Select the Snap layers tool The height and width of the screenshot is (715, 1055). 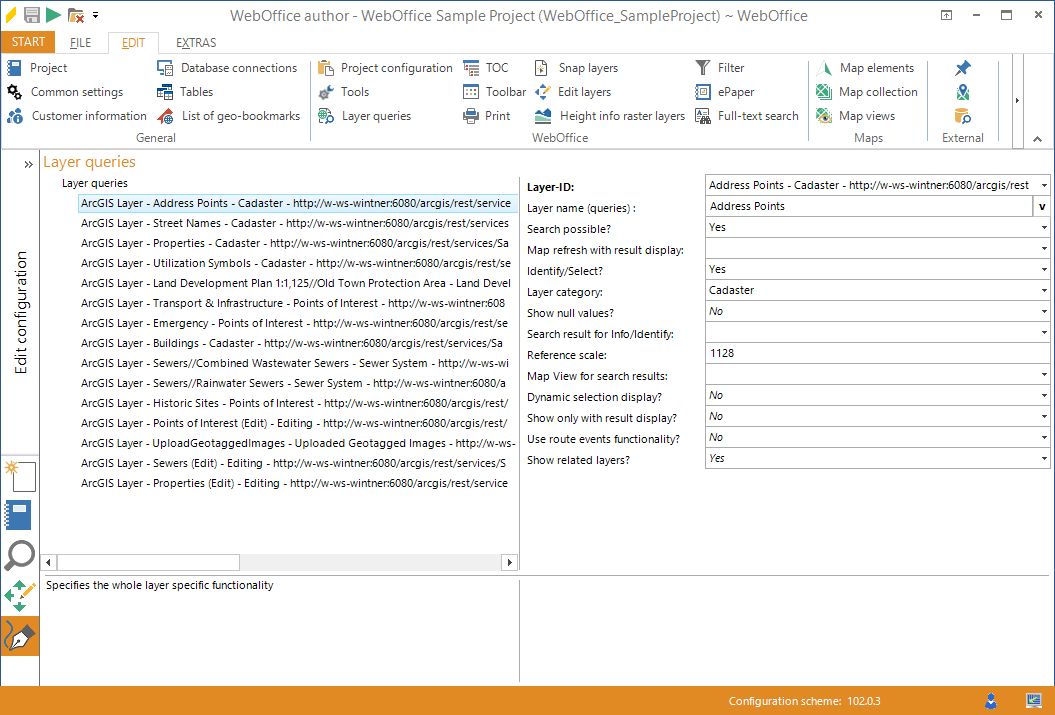581,68
